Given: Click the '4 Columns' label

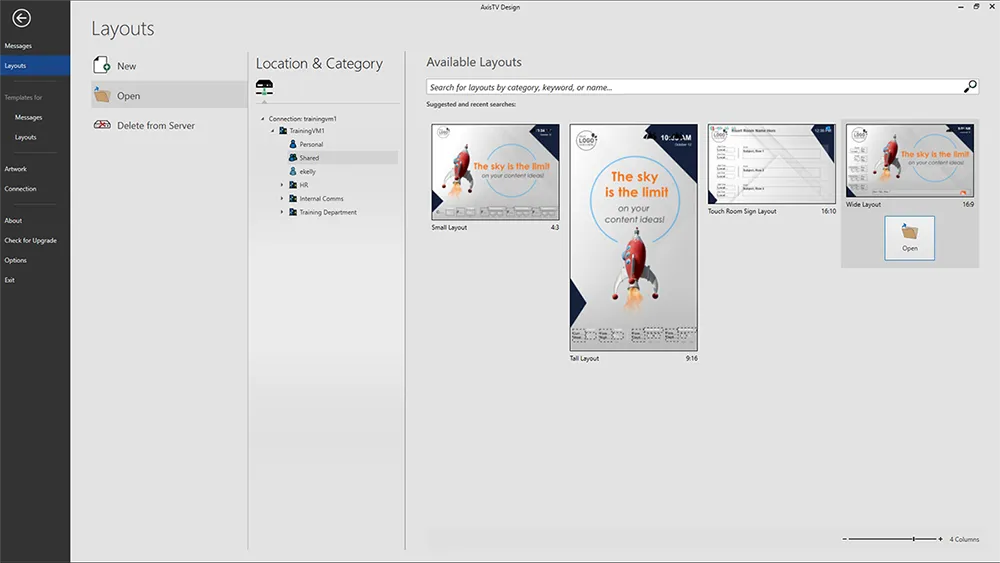Looking at the screenshot, I should click(x=964, y=539).
